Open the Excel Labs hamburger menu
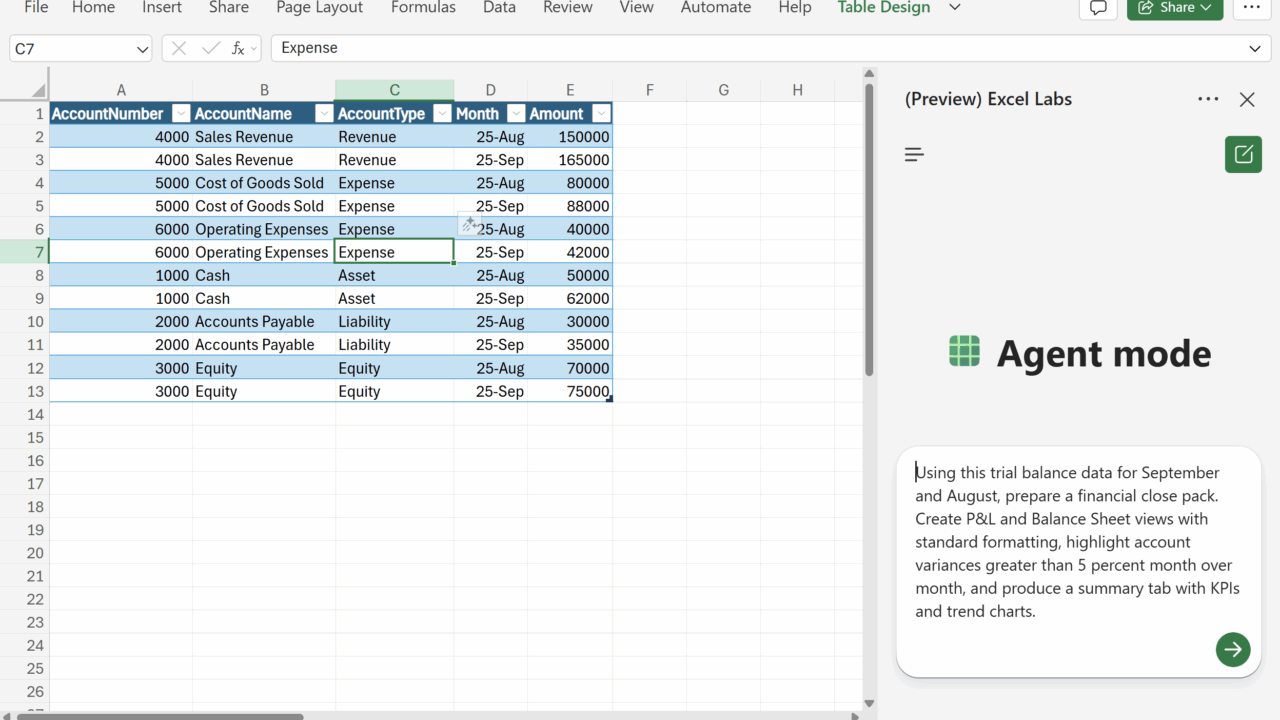The image size is (1280, 720). click(x=914, y=155)
